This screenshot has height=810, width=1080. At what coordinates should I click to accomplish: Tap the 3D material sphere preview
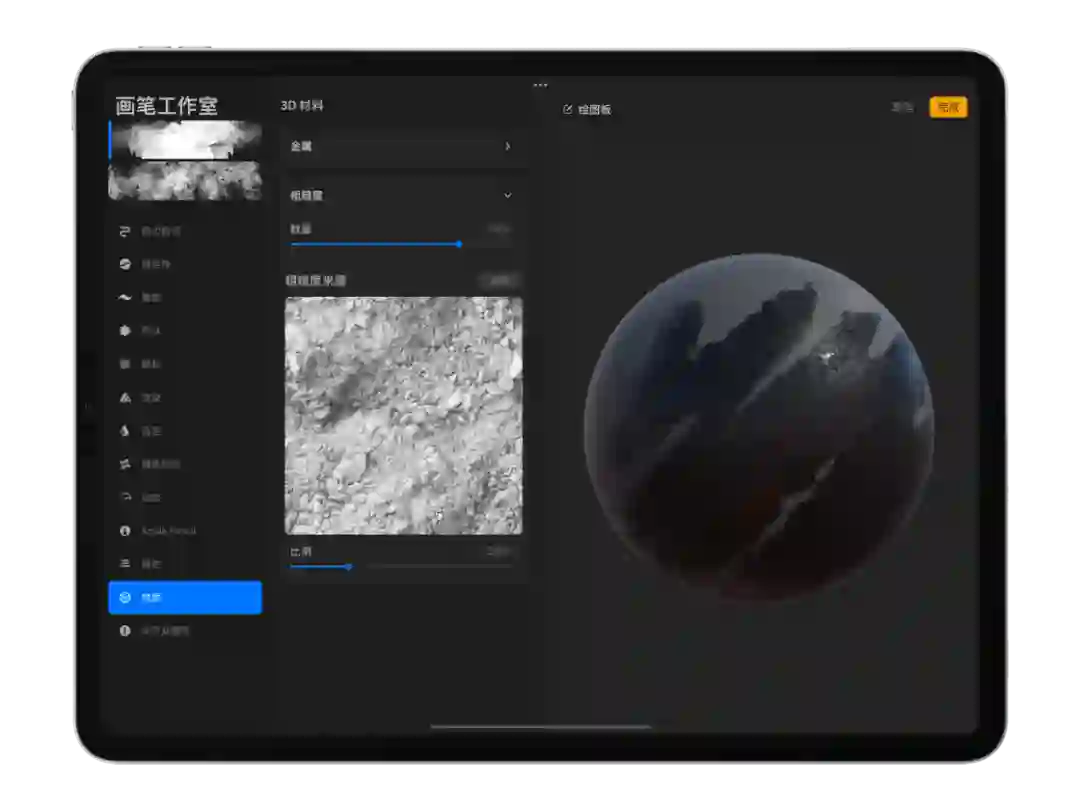click(759, 426)
